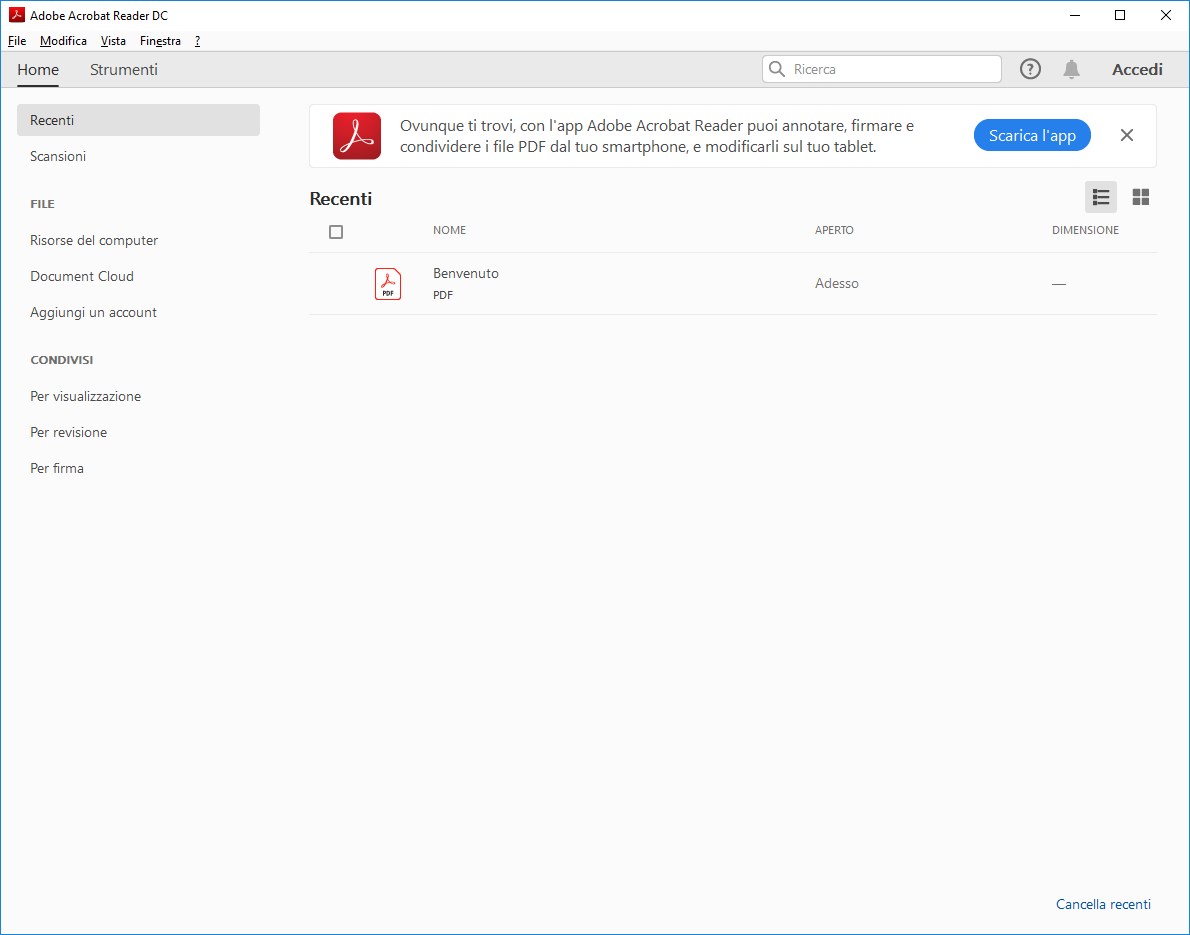Click the search magnifier icon
Viewport: 1190px width, 935px height.
click(x=777, y=69)
